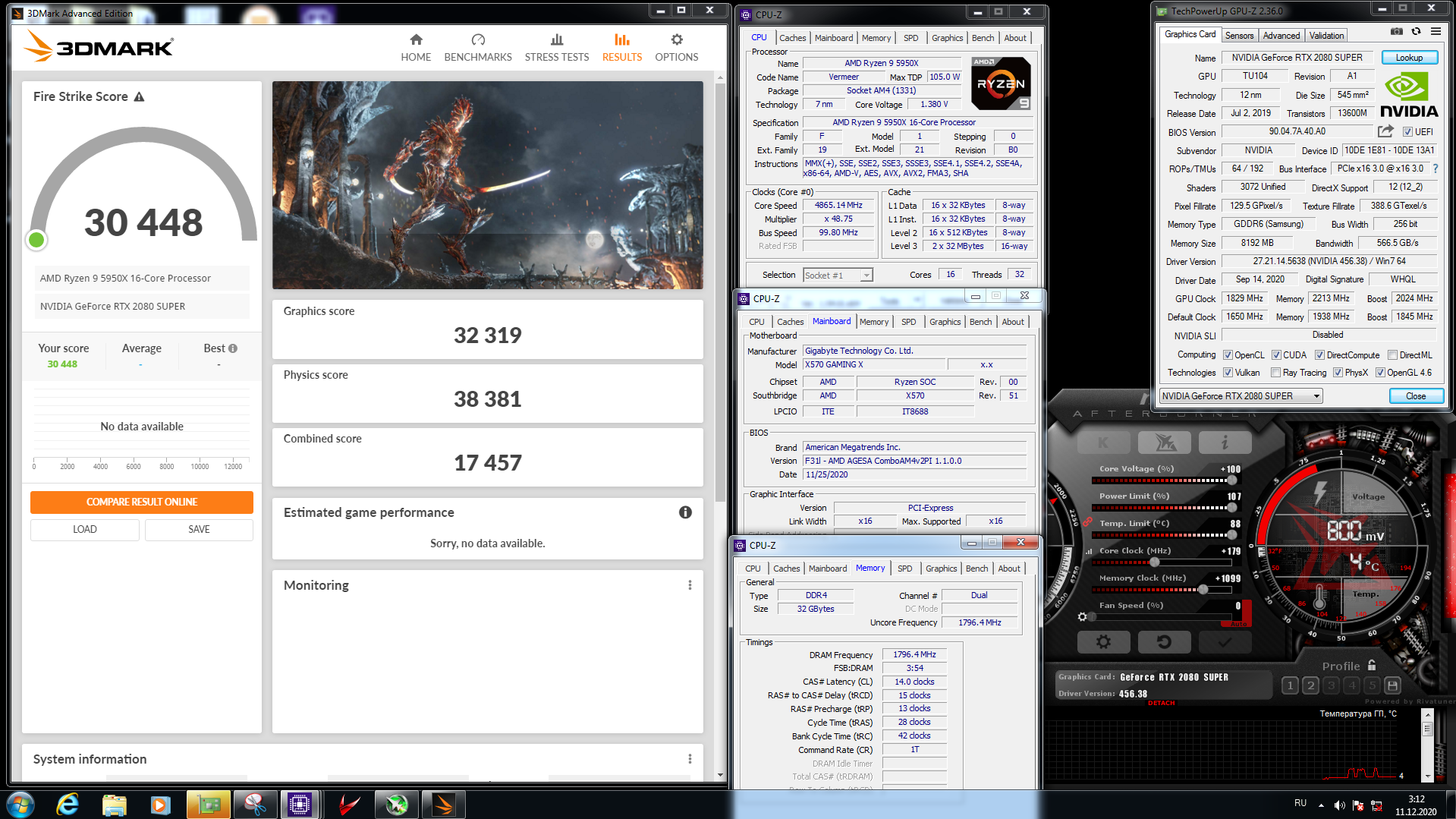Open Caches tab in top CPU-Z window

[792, 38]
